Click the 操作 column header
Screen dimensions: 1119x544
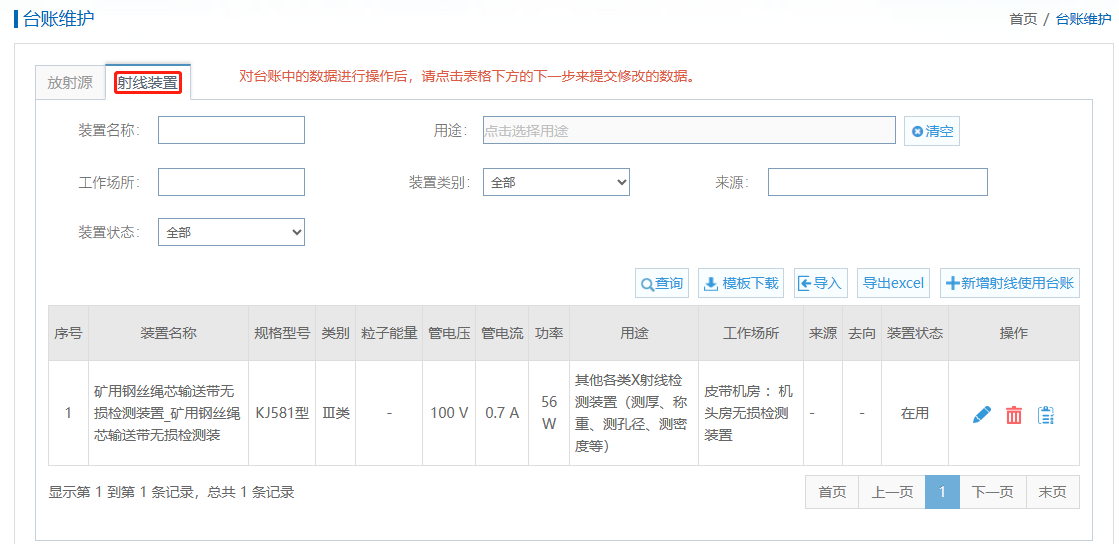pos(1014,333)
